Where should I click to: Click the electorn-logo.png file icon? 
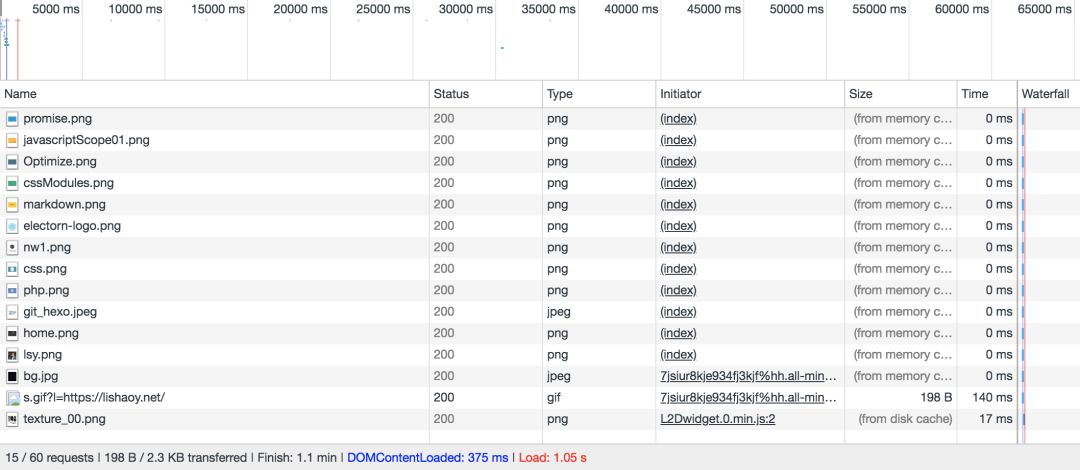[12, 226]
